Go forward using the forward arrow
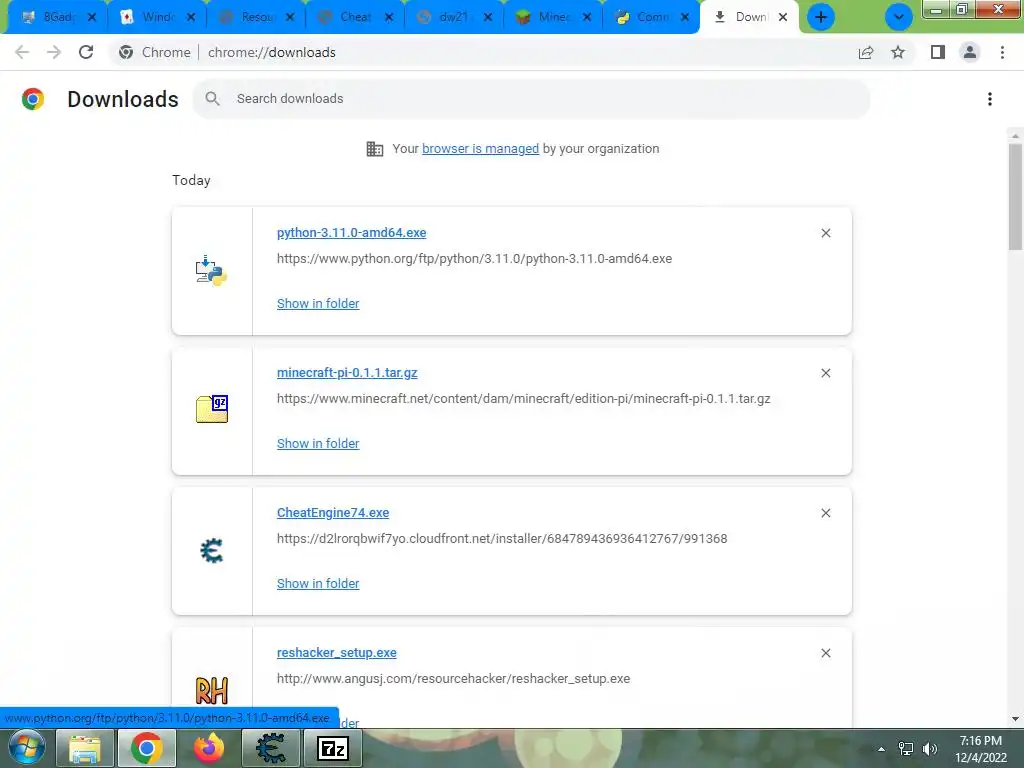1024x768 pixels. [x=54, y=52]
